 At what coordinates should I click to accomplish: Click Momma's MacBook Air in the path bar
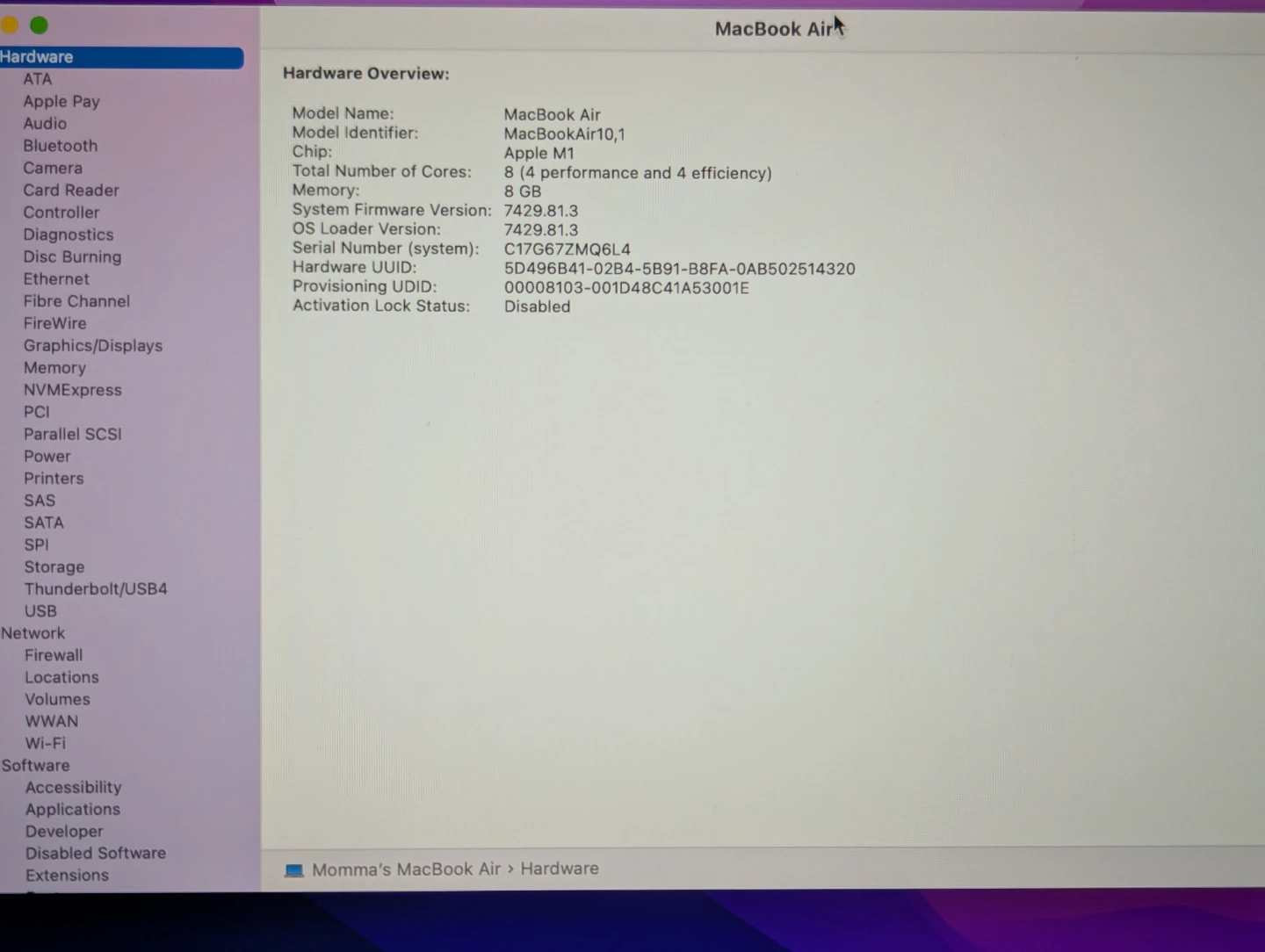click(x=406, y=869)
